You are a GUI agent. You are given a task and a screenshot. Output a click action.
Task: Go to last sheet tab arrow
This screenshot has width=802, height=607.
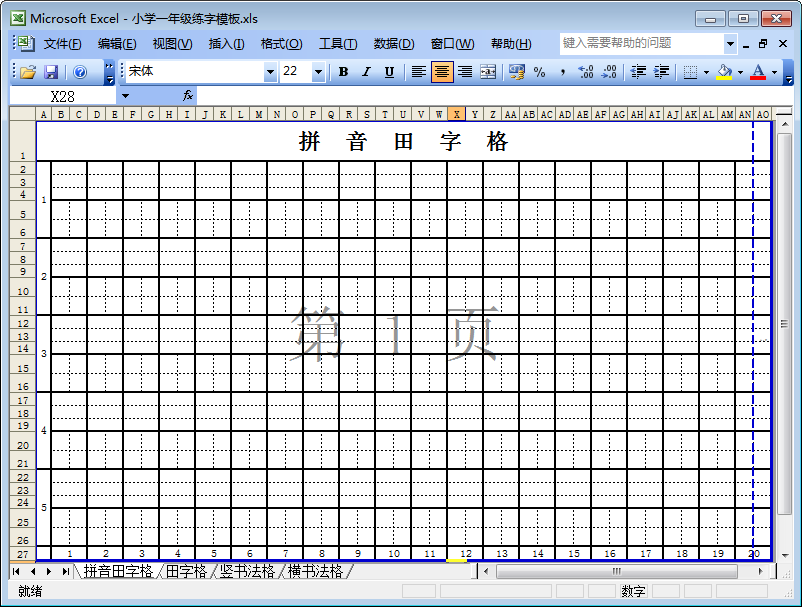[x=65, y=571]
